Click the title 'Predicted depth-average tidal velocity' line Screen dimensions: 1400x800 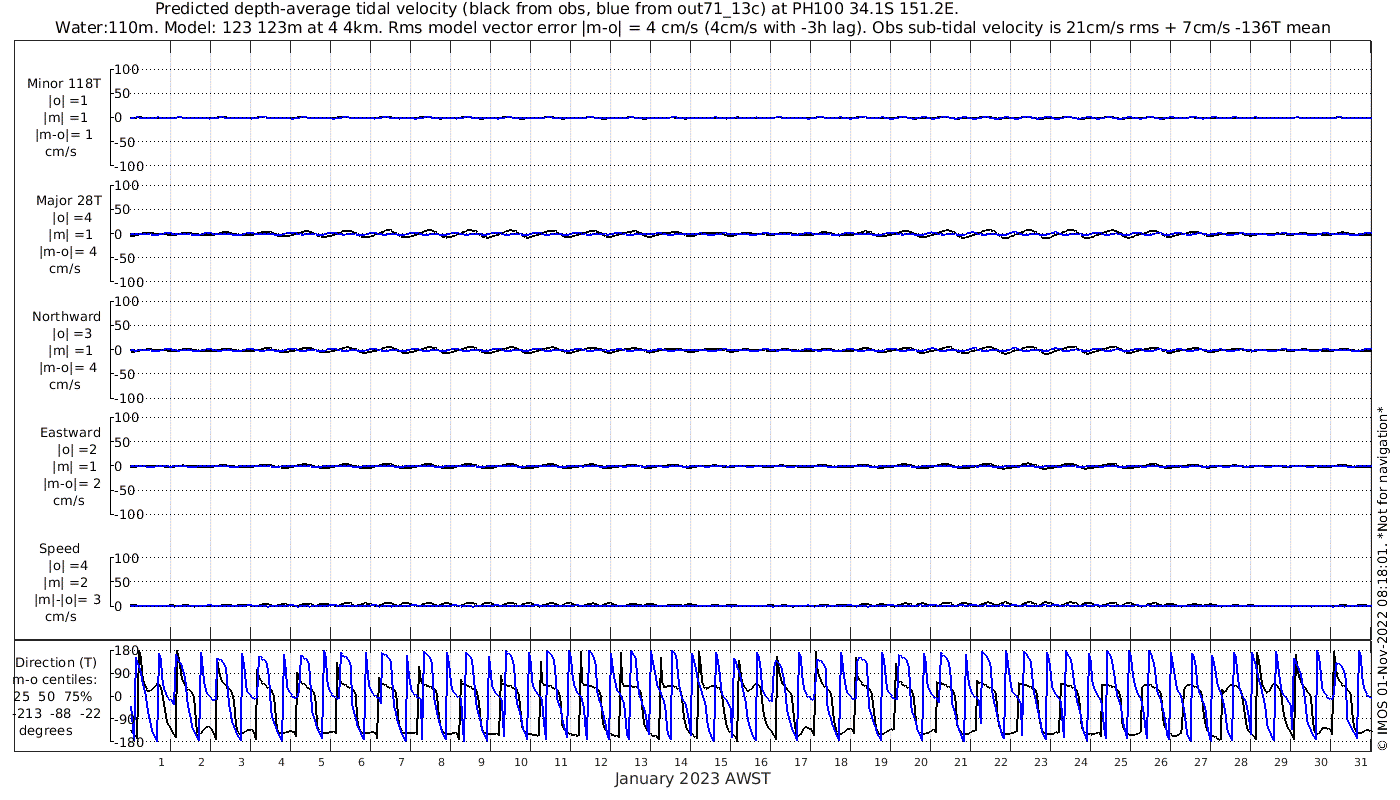[x=557, y=9]
